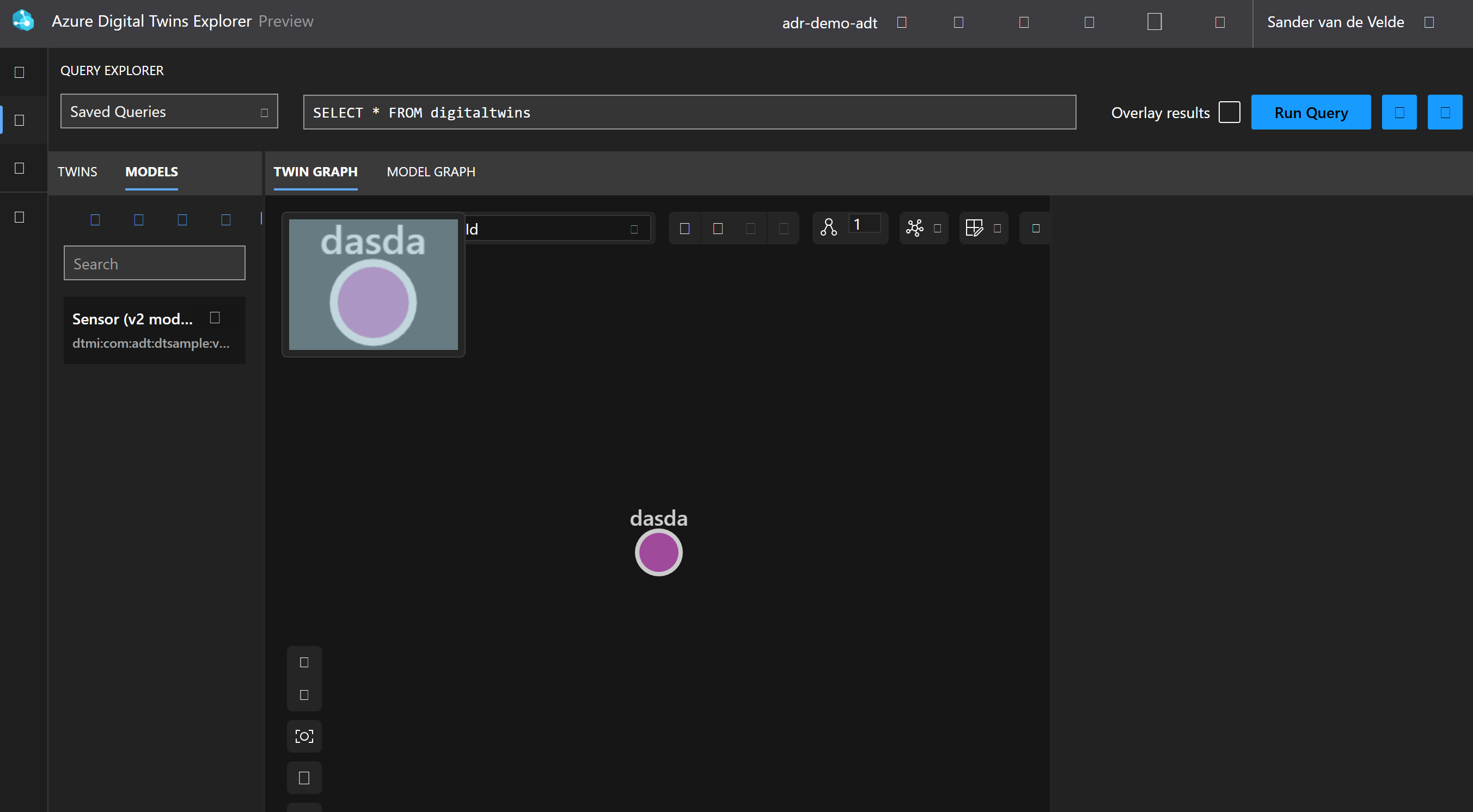Center the graph with the focus icon

click(304, 736)
